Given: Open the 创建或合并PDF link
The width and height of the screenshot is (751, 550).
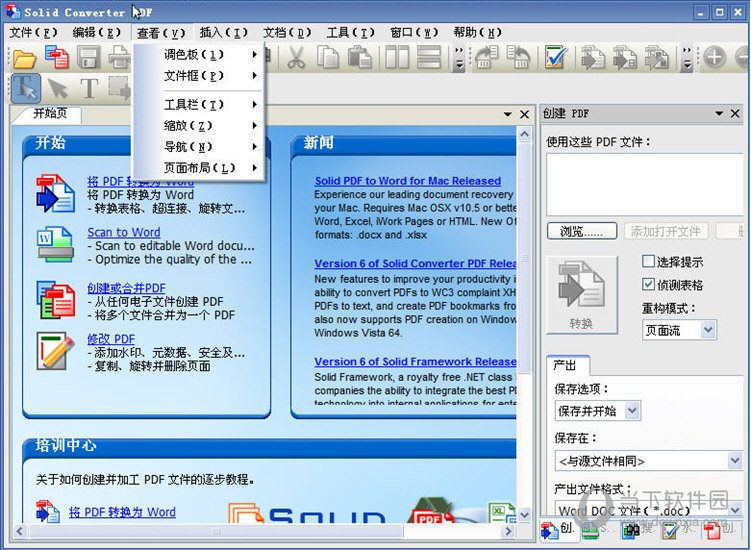Looking at the screenshot, I should pyautogui.click(x=126, y=288).
